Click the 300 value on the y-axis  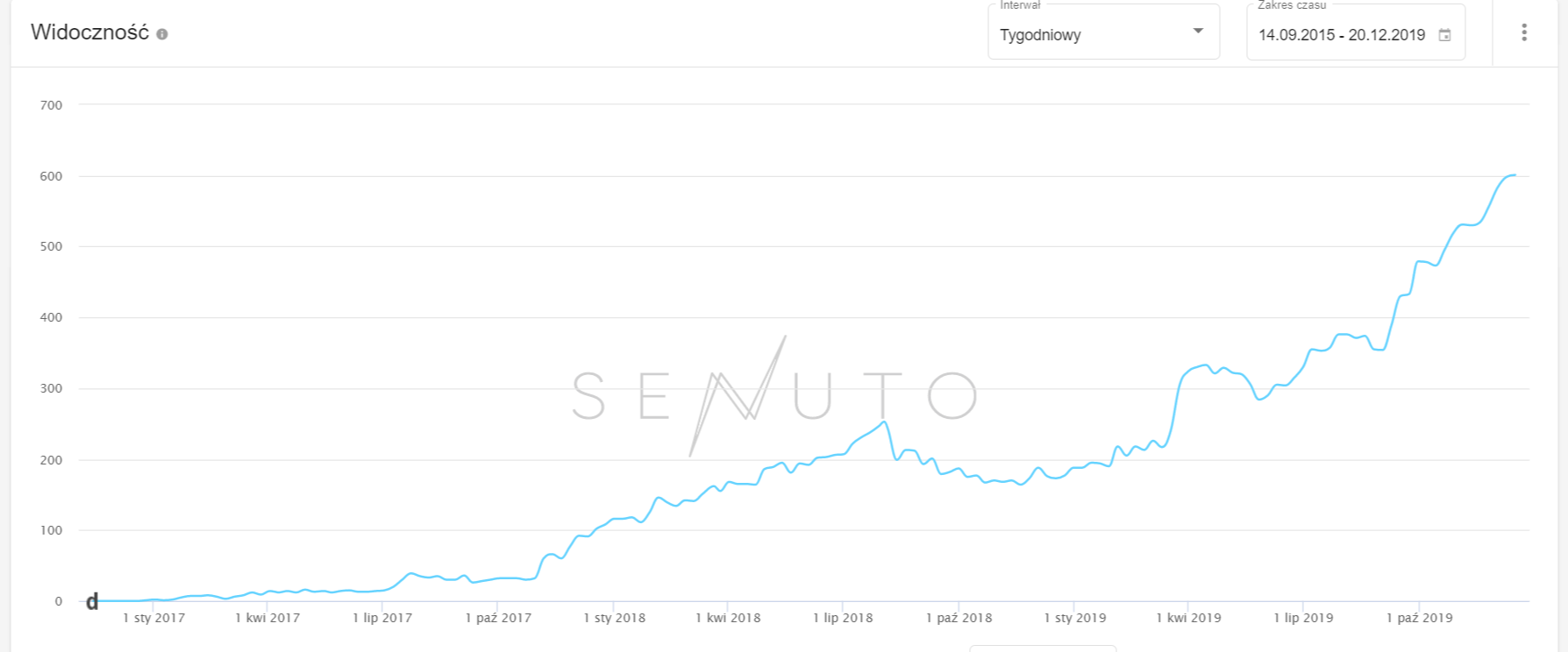[52, 388]
